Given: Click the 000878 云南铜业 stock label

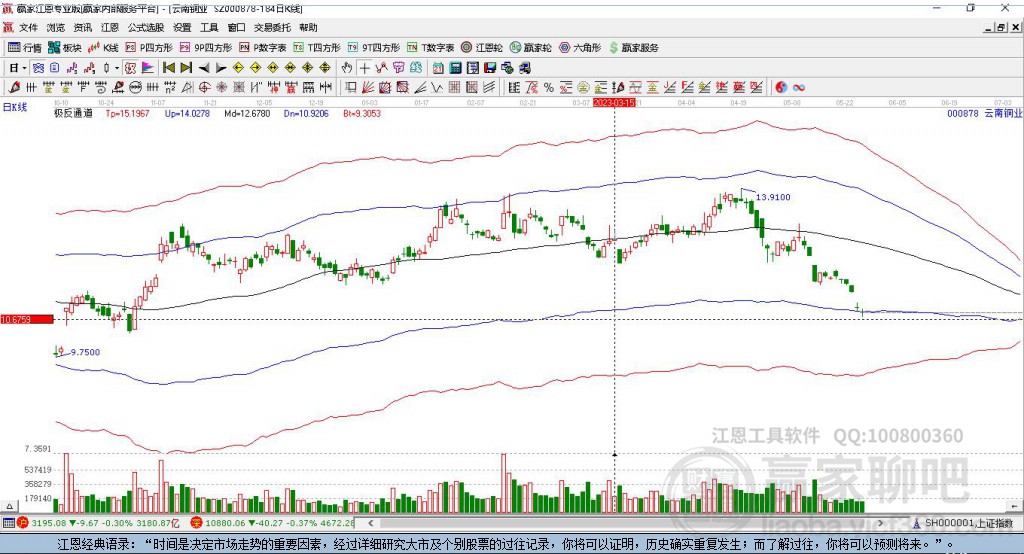Looking at the screenshot, I should pyautogui.click(x=985, y=114).
